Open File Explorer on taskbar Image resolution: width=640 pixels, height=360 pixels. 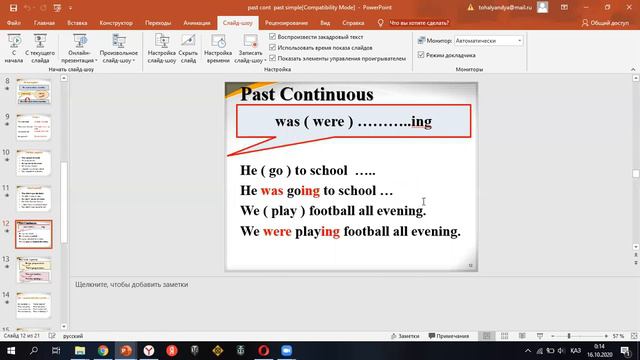tap(80, 351)
